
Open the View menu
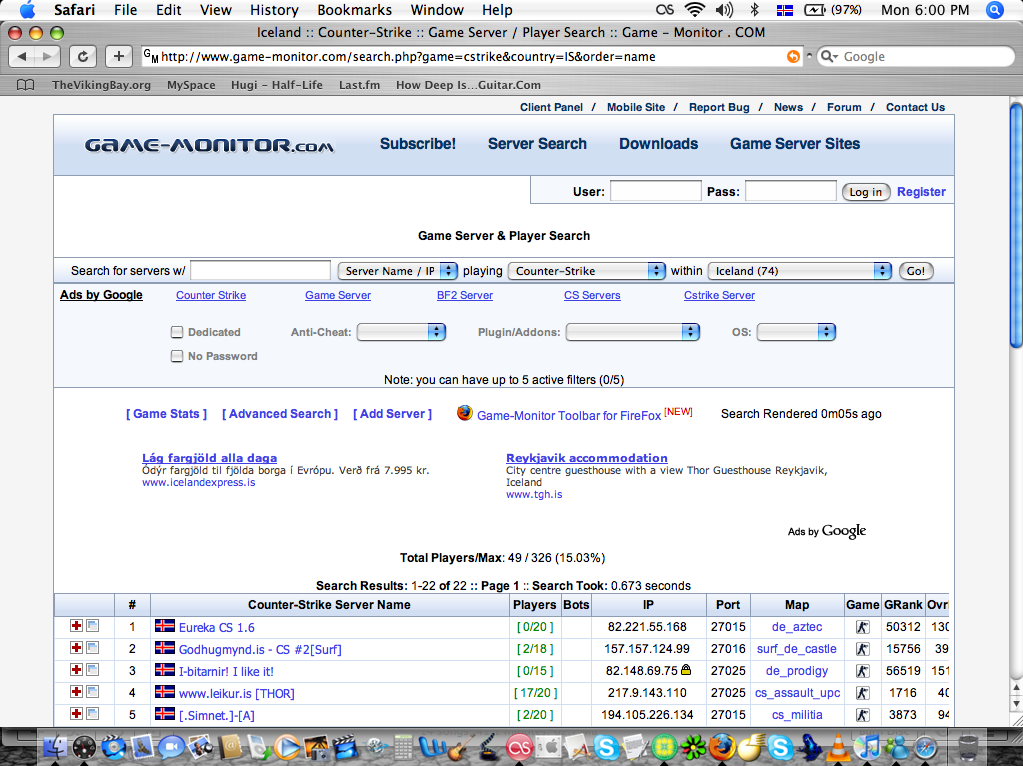click(215, 10)
